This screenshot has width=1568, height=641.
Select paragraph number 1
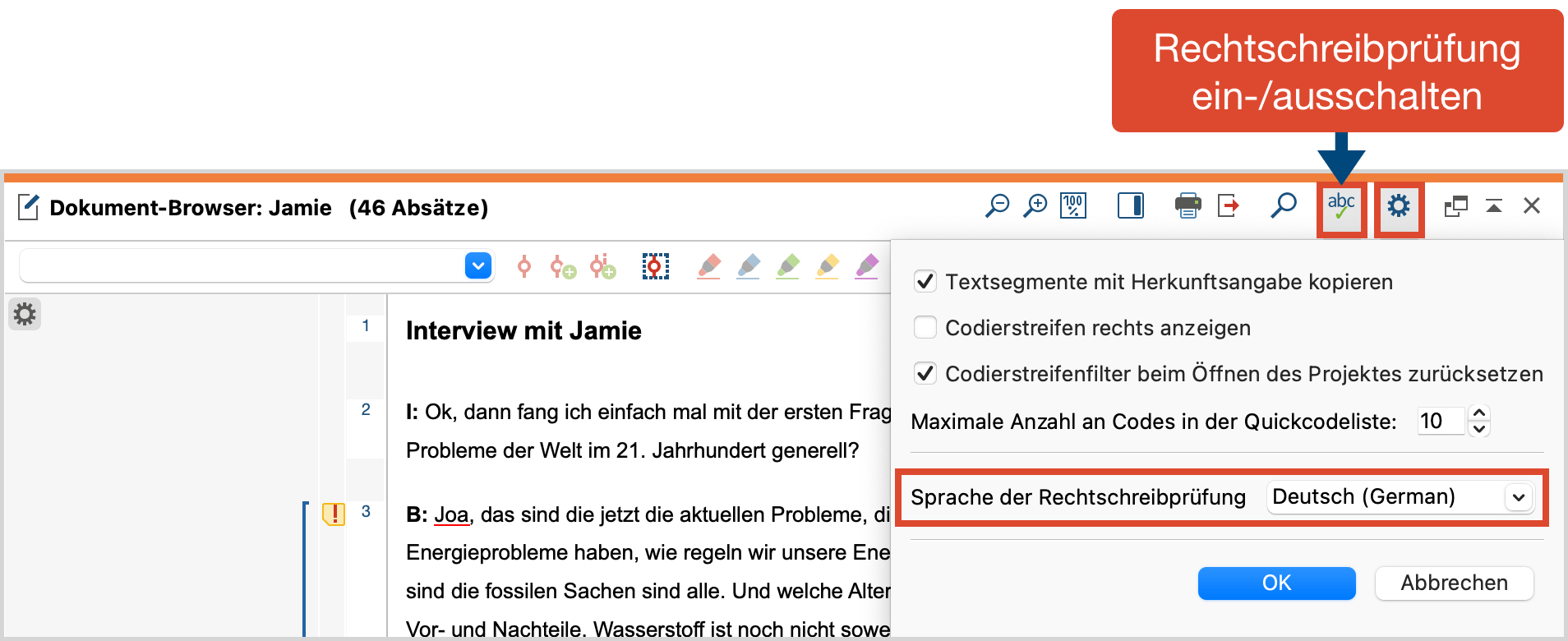tap(366, 326)
